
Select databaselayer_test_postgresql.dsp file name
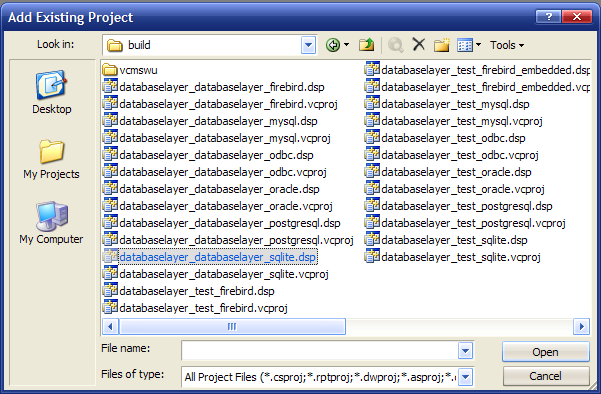(x=467, y=206)
